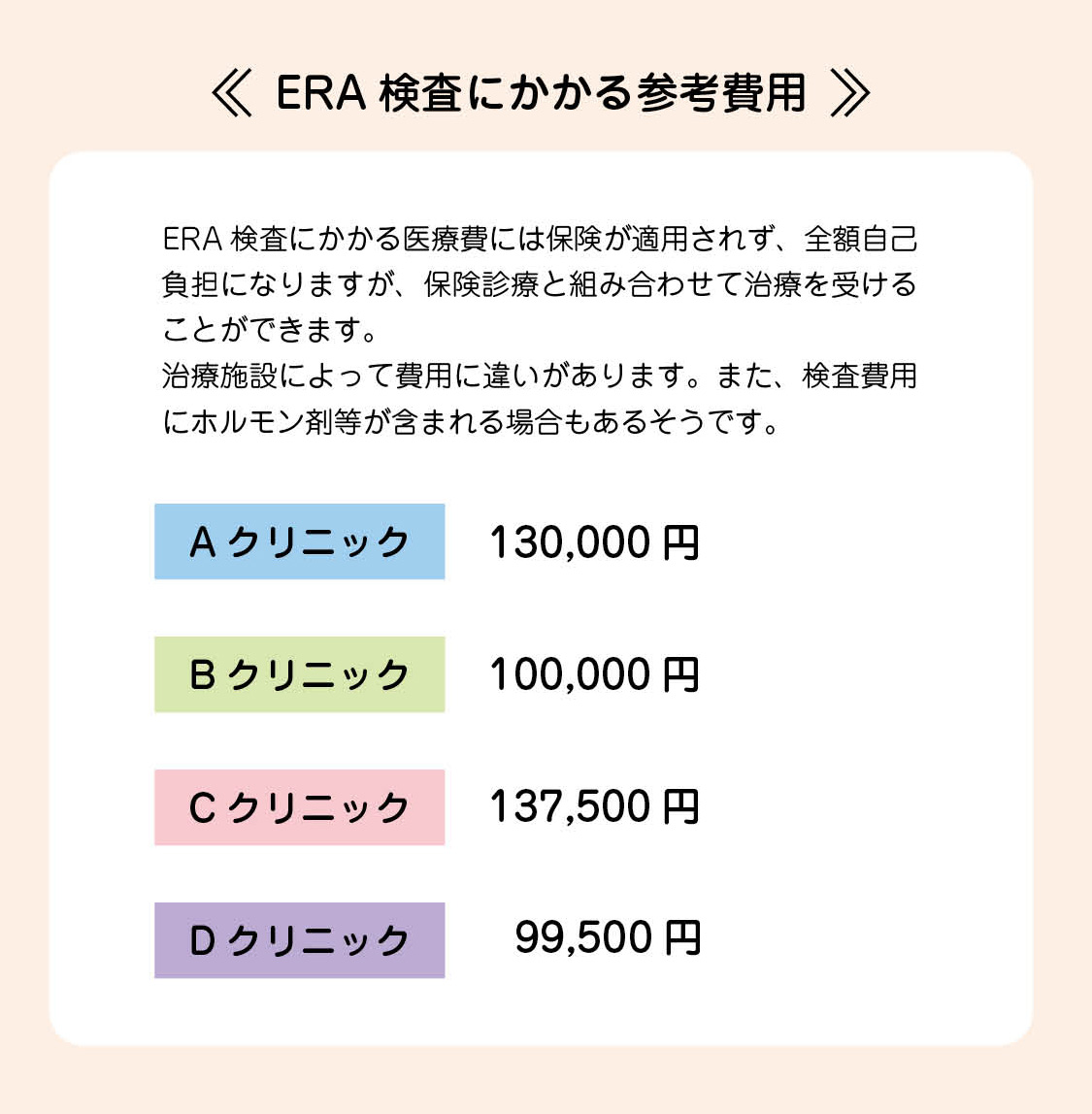
Task: Click the 99,500円 price
Action: click(x=607, y=937)
